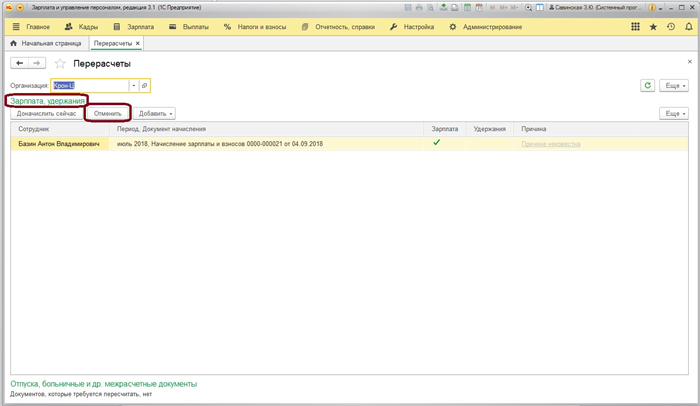The image size is (700, 406).
Task: Open the Организация dropdown arrow
Action: [133, 85]
